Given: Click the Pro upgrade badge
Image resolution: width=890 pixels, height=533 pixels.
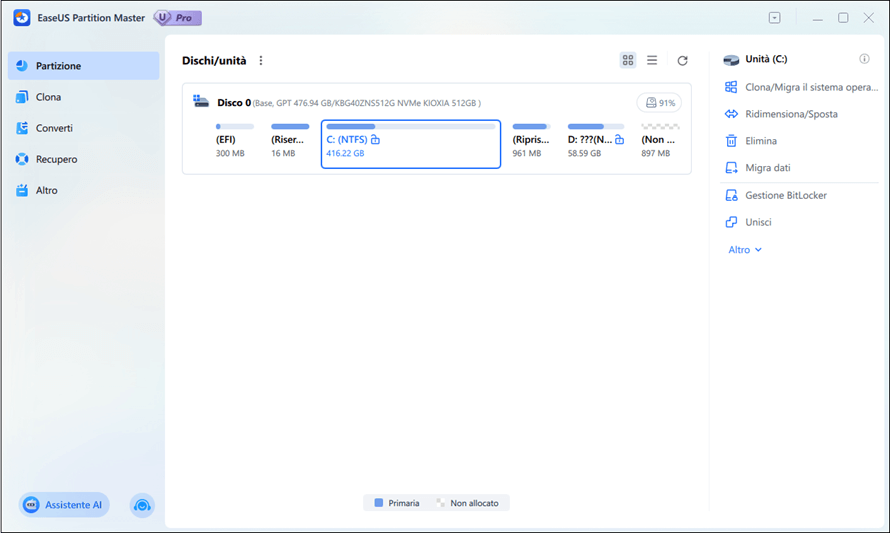Looking at the screenshot, I should pos(178,18).
